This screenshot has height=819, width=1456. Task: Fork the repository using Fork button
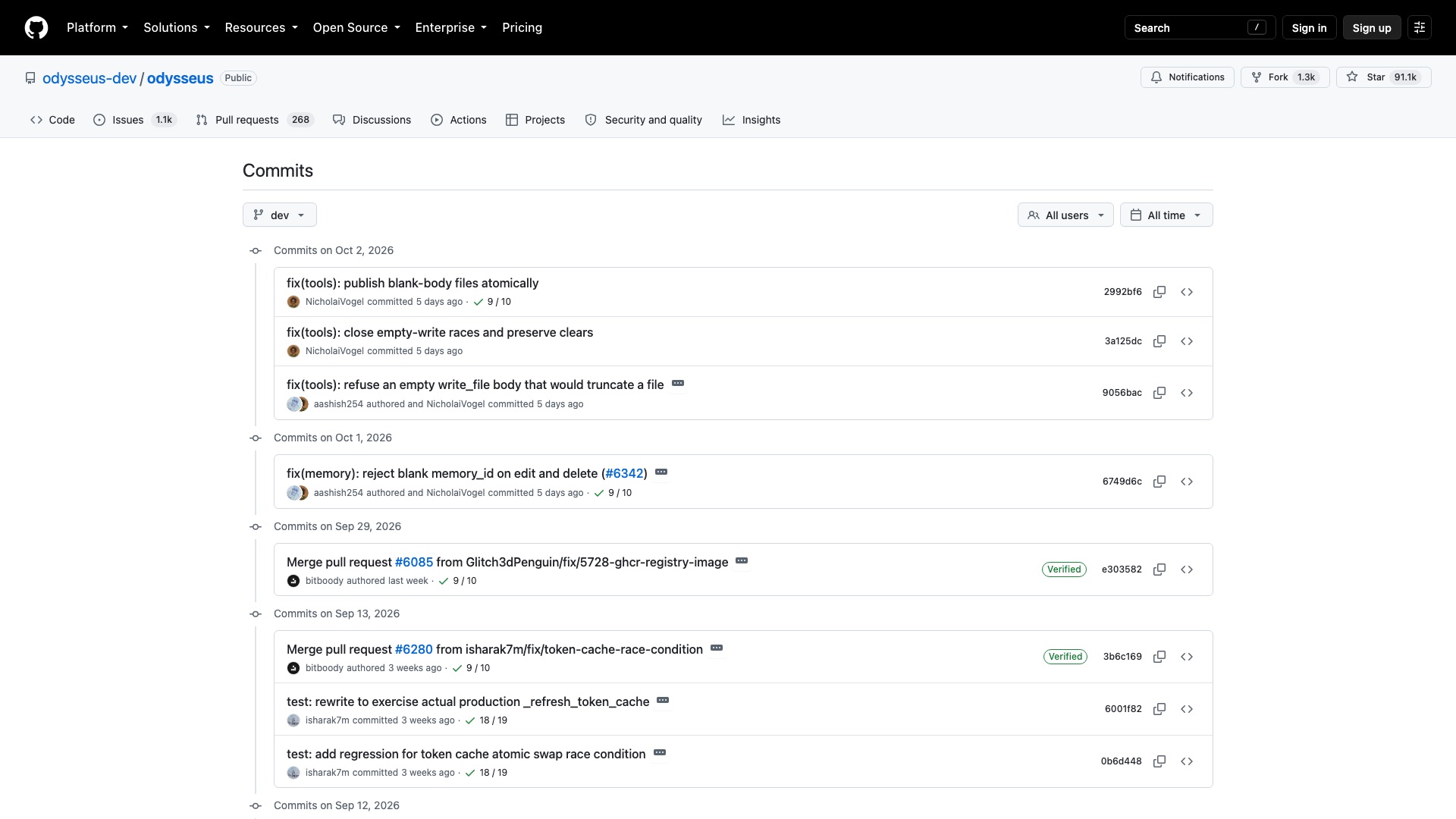tap(1285, 77)
